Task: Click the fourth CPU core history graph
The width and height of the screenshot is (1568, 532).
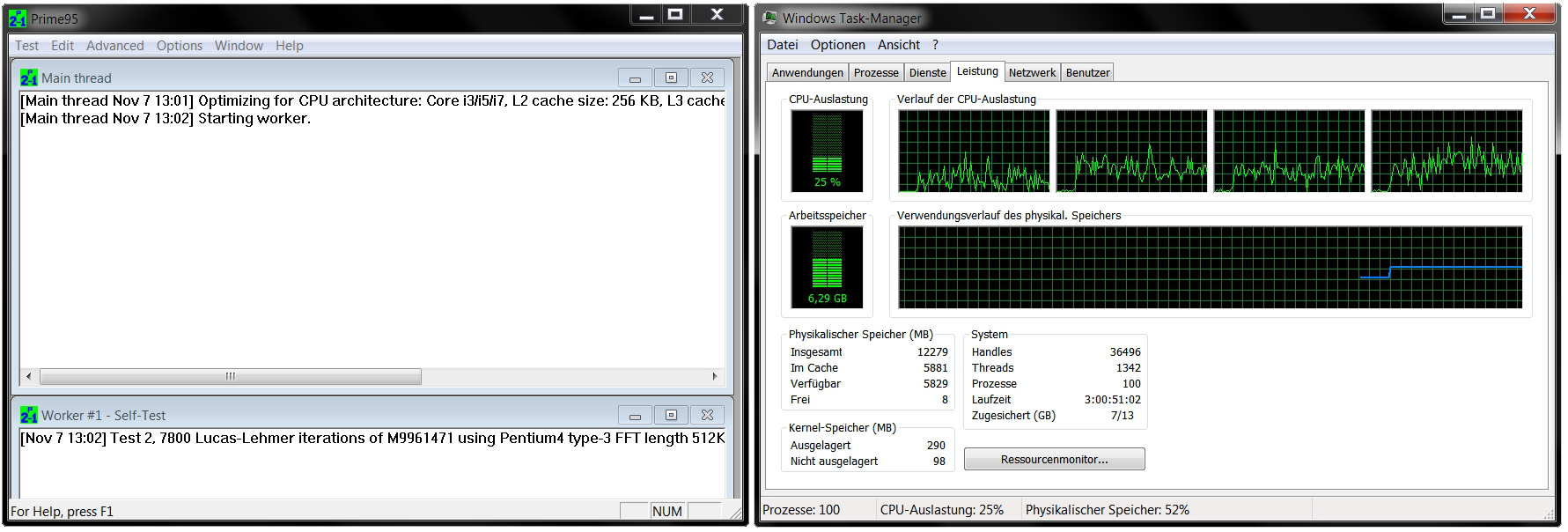Action: click(1447, 151)
